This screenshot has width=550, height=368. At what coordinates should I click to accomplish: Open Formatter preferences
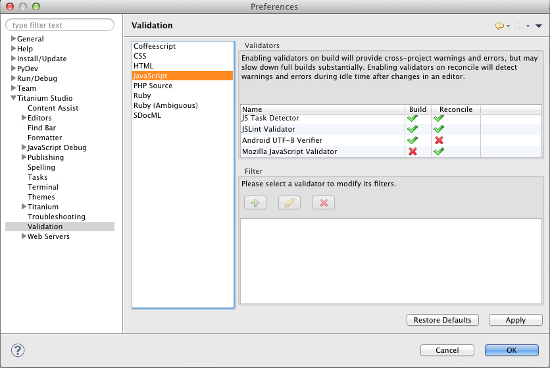(x=45, y=138)
